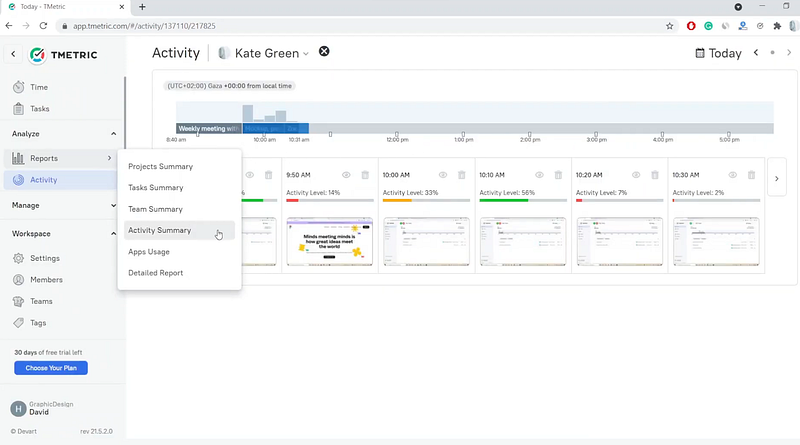Toggle visibility of 10:00 AM screenshot
The width and height of the screenshot is (800, 445).
click(443, 175)
